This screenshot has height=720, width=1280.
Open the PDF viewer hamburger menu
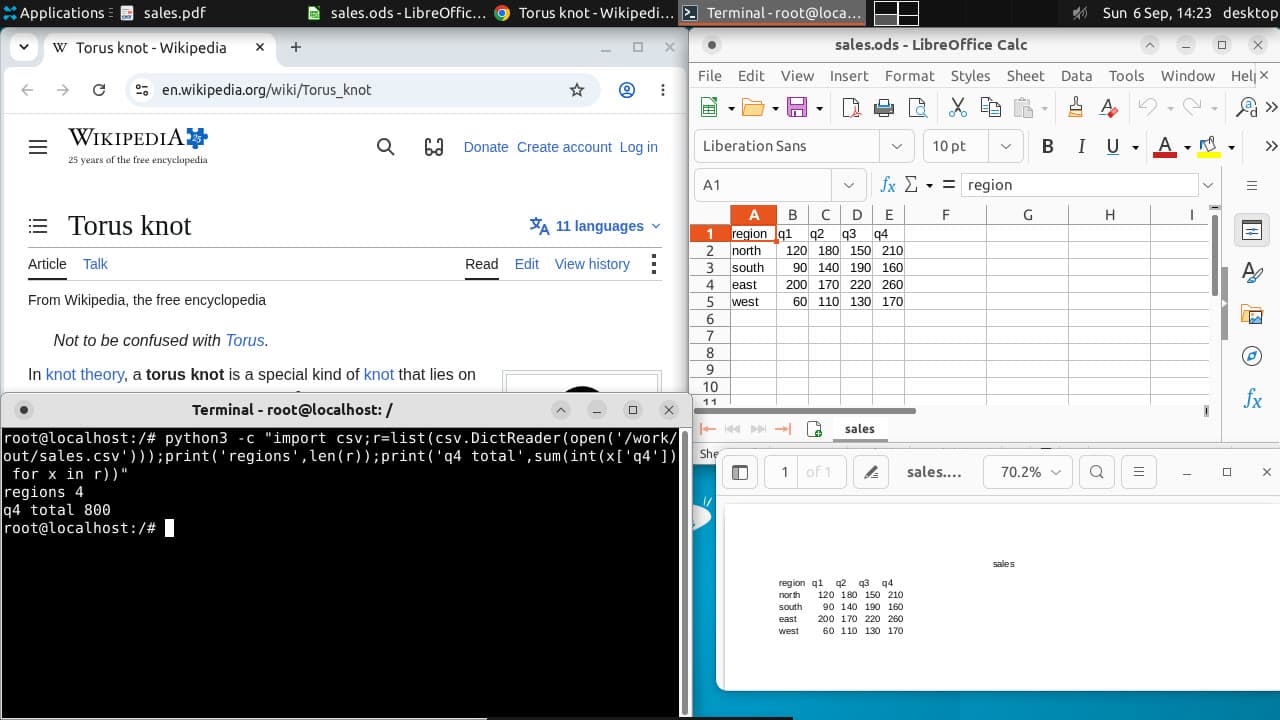click(x=1138, y=472)
